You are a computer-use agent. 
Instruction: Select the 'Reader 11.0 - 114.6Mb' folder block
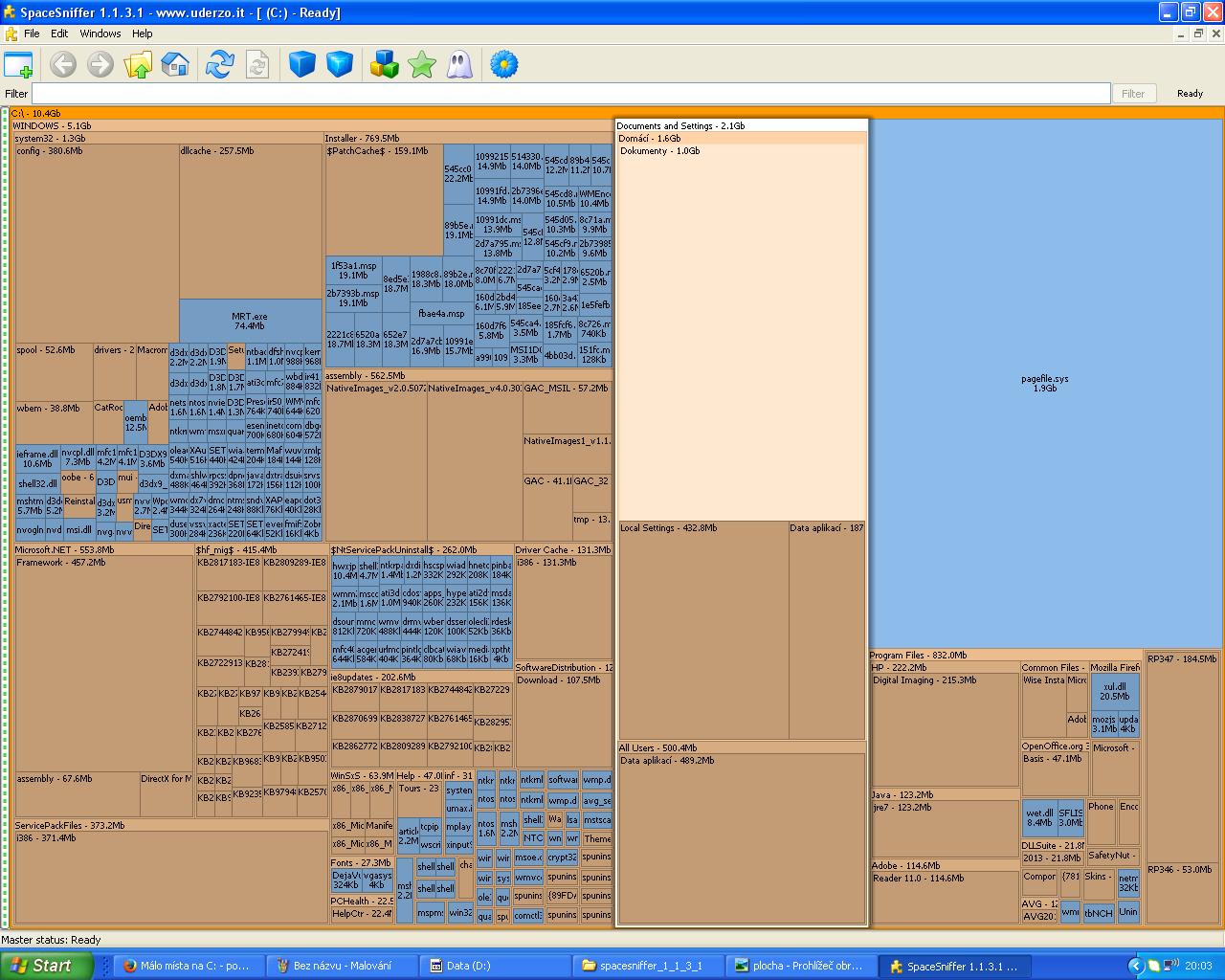(x=945, y=897)
